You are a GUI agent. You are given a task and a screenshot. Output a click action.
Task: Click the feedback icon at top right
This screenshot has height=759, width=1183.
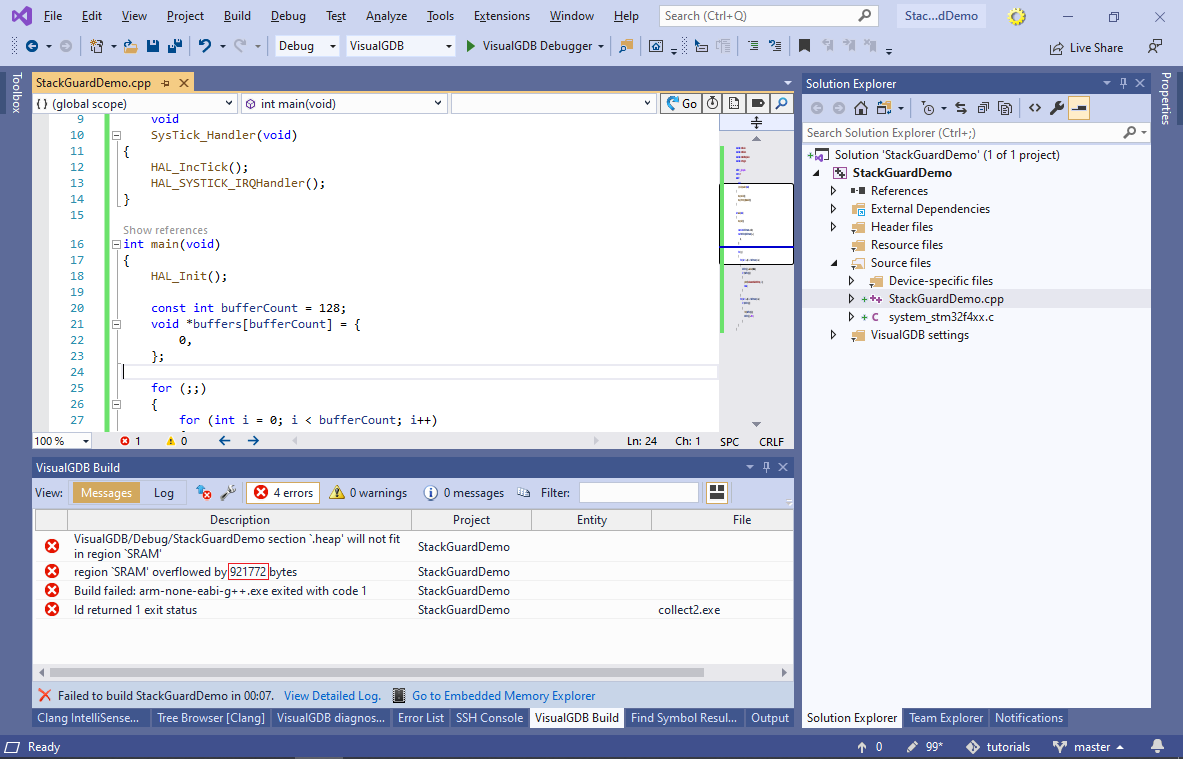(1154, 47)
